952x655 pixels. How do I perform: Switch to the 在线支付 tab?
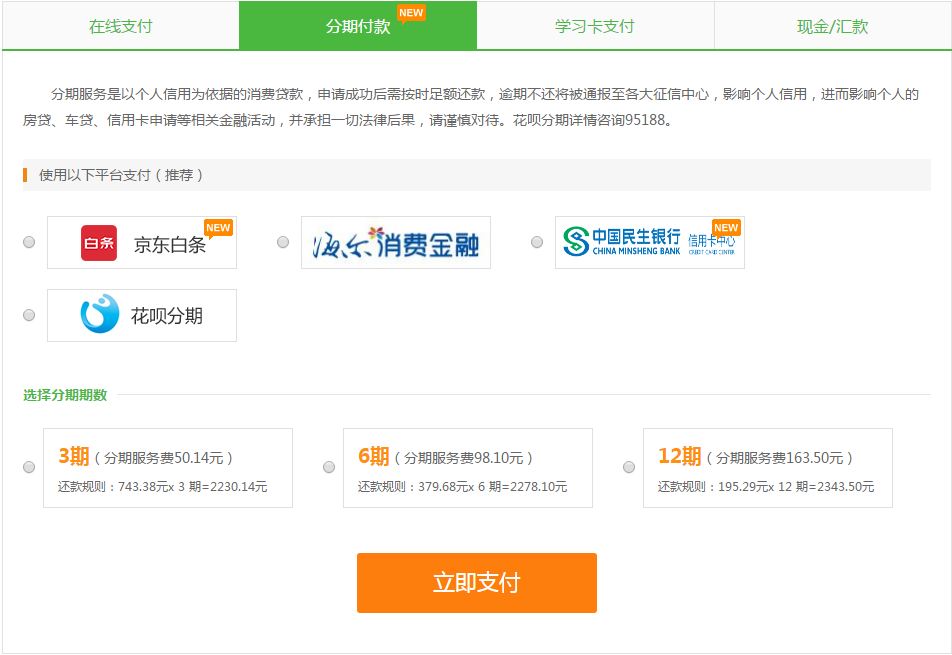tap(120, 26)
